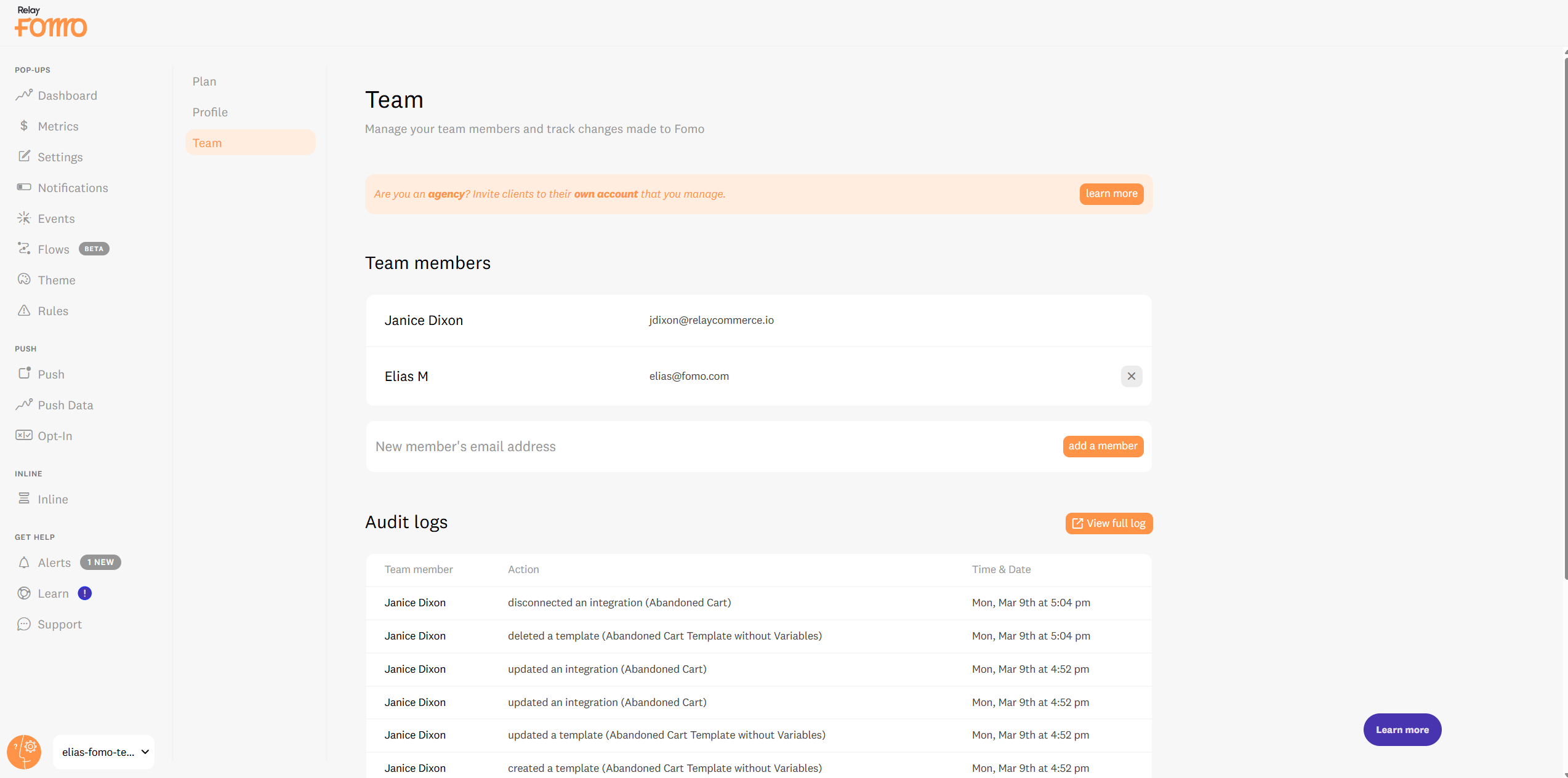This screenshot has height=778, width=1568.
Task: Click the add a member button
Action: pyautogui.click(x=1103, y=446)
